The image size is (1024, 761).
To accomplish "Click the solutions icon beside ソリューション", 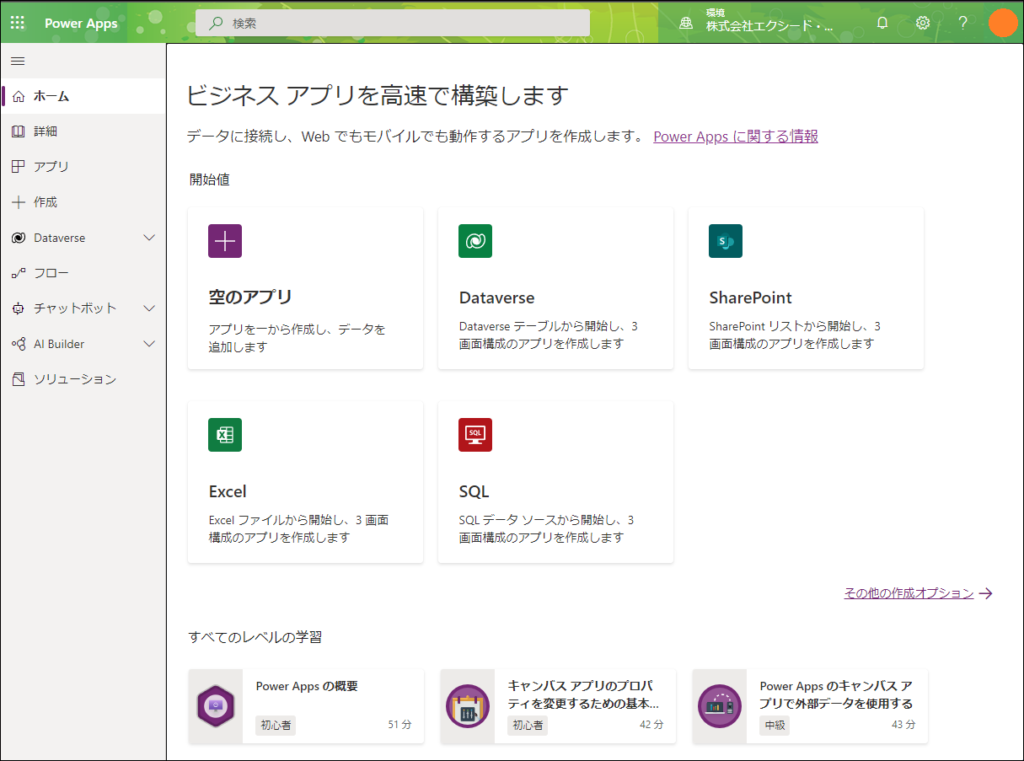I will (18, 379).
